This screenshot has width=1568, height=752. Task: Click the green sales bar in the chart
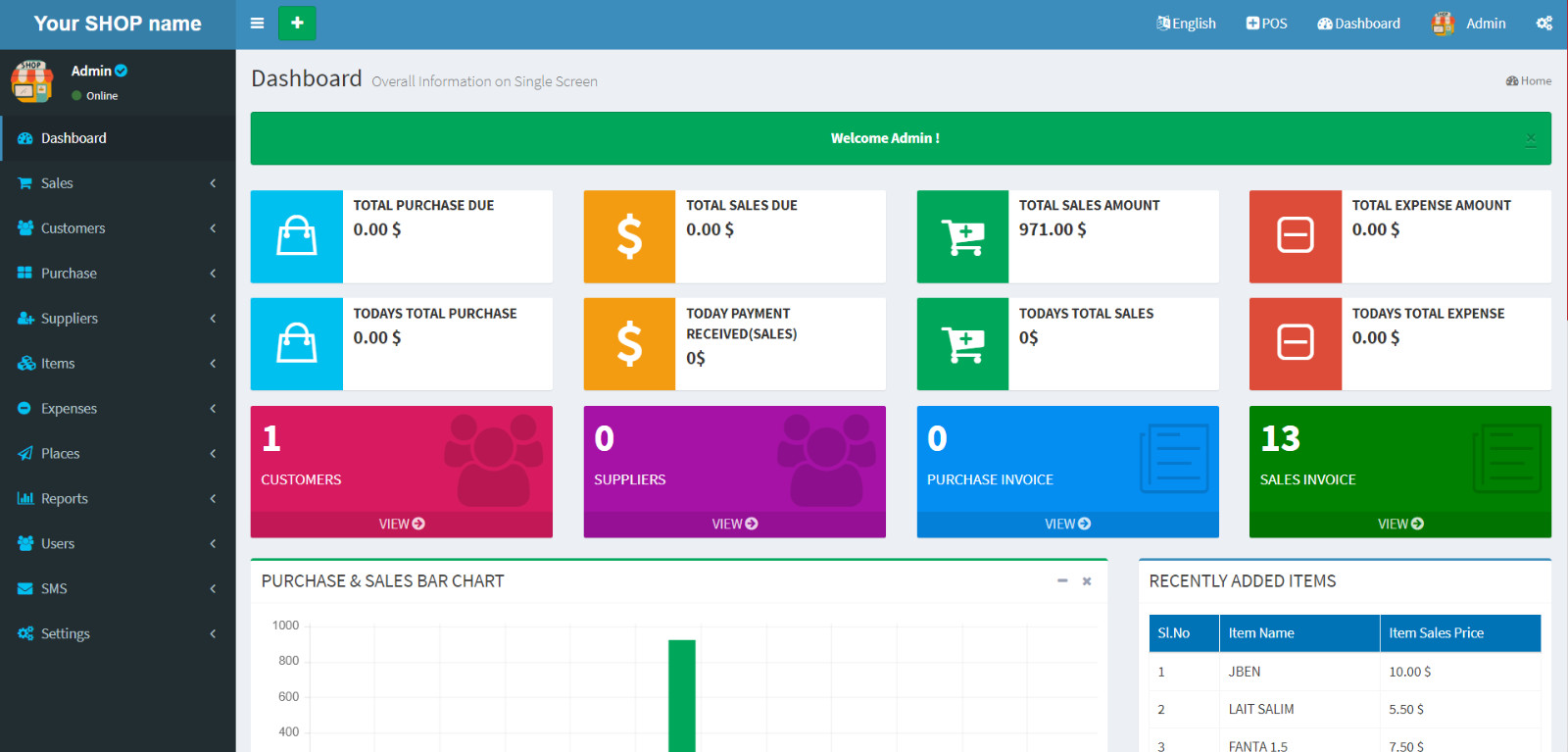coord(682,696)
